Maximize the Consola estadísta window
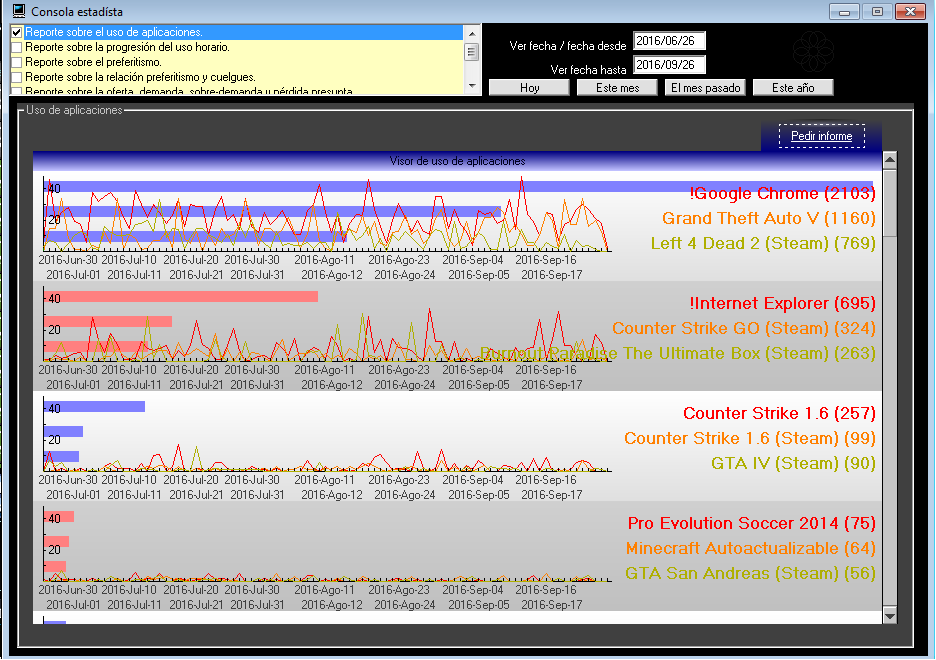Viewport: 936px width, 660px height. click(877, 12)
